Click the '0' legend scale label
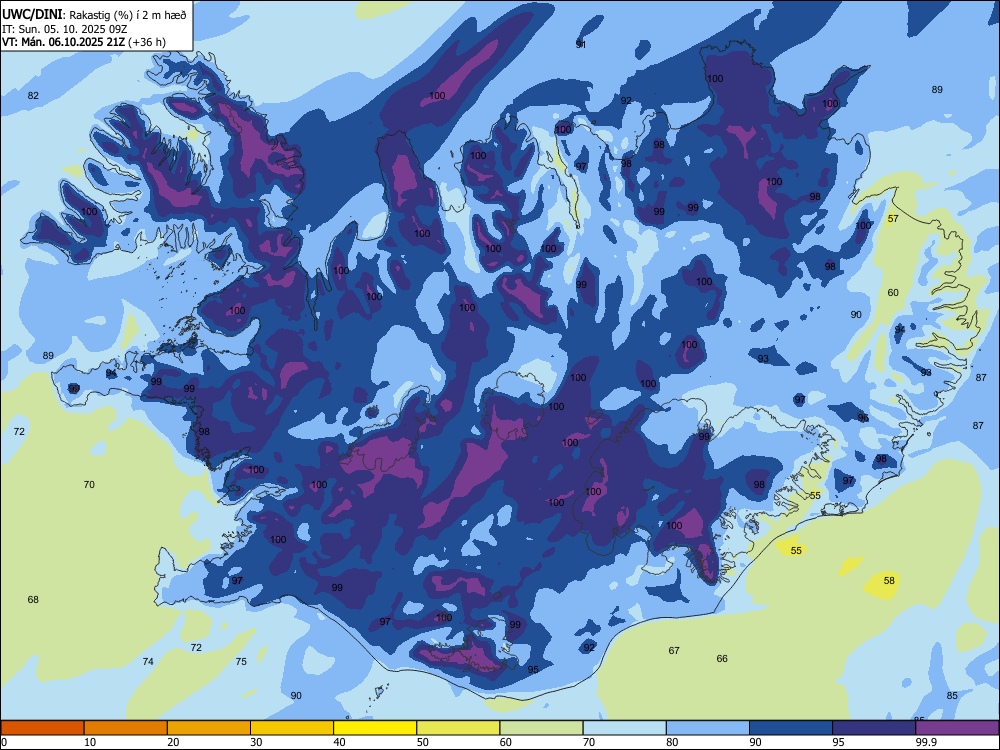 point(4,742)
